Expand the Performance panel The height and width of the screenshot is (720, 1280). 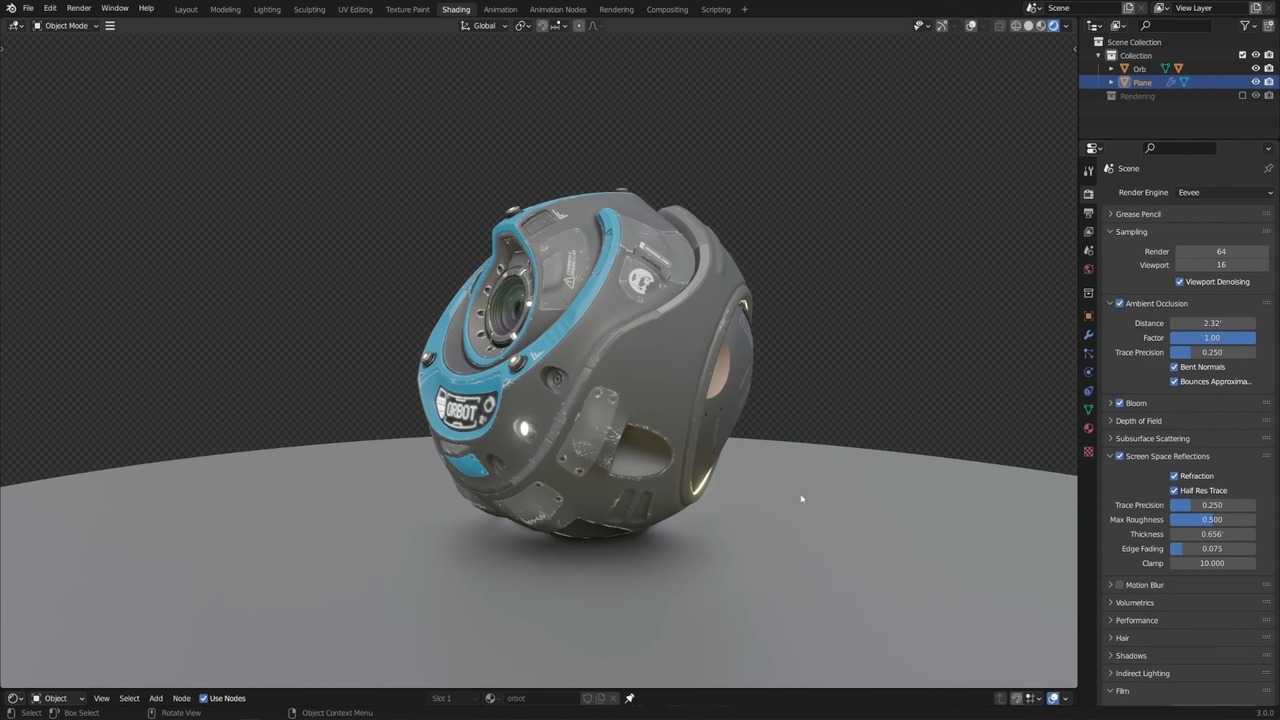pyautogui.click(x=1137, y=621)
